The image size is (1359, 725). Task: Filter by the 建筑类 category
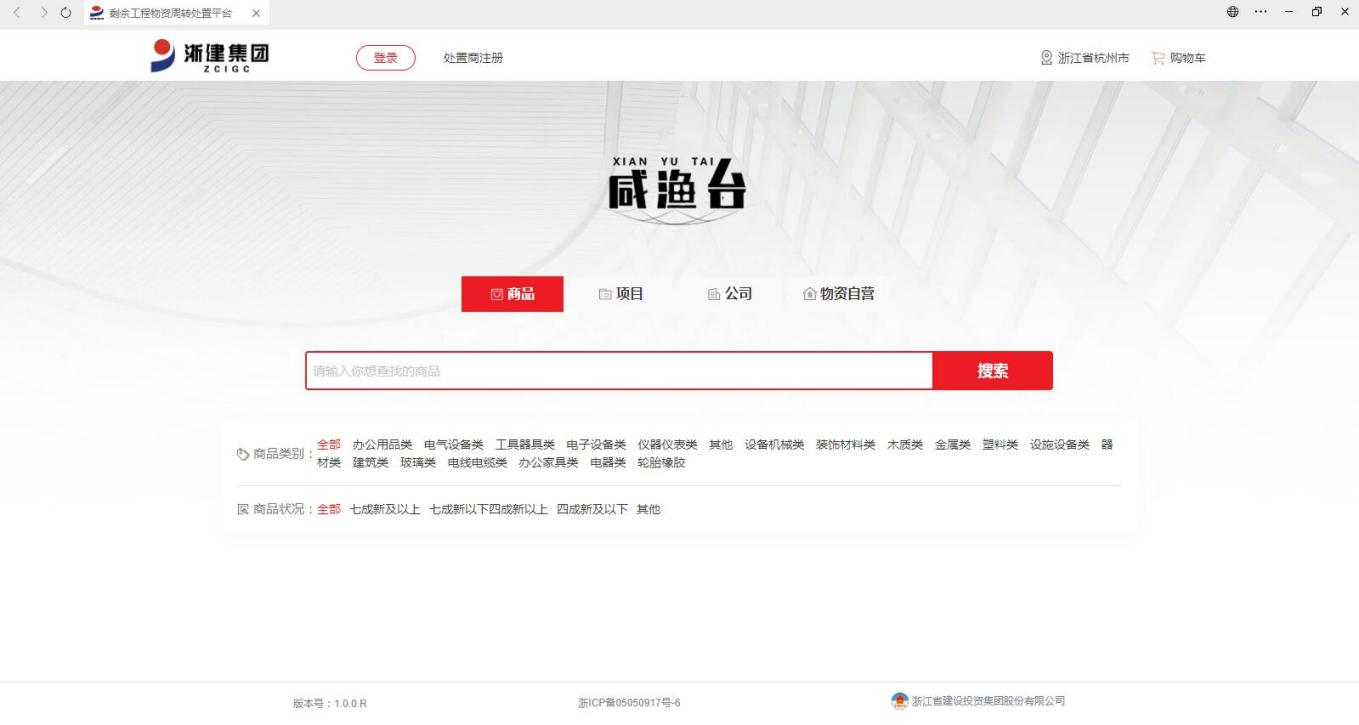coord(370,463)
